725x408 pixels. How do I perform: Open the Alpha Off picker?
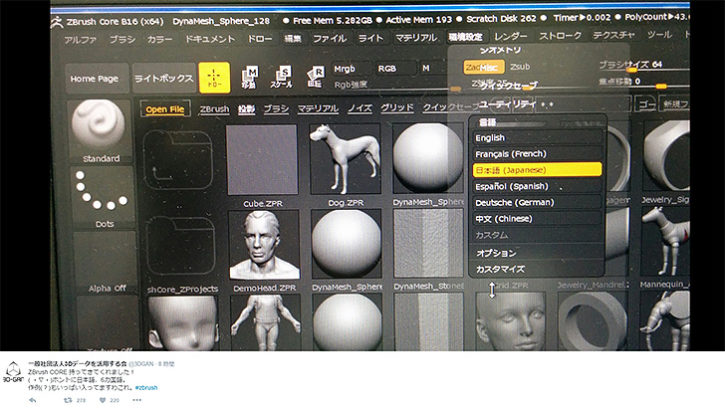click(104, 262)
